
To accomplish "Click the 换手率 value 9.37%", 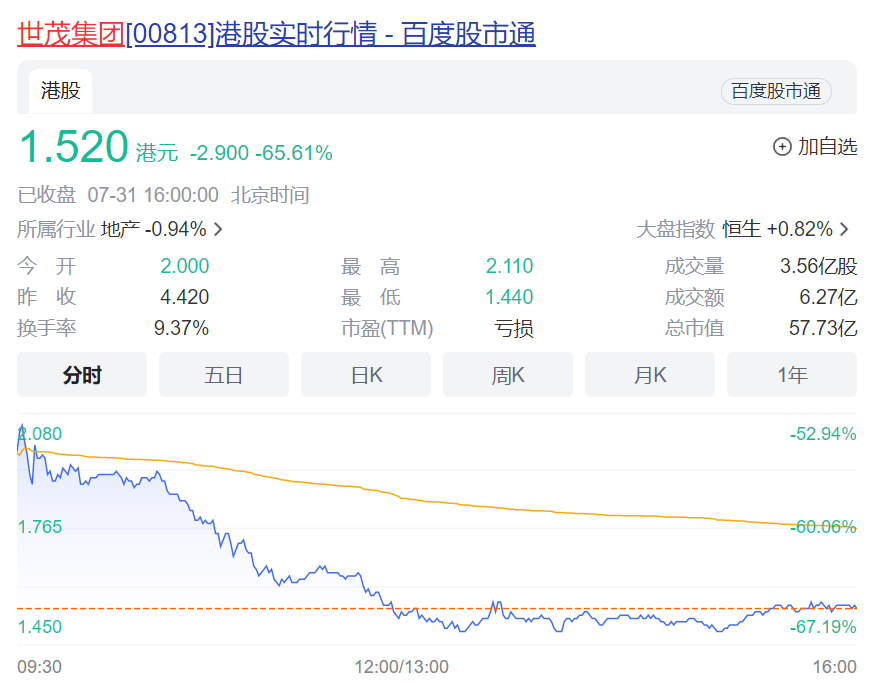I will coord(181,328).
